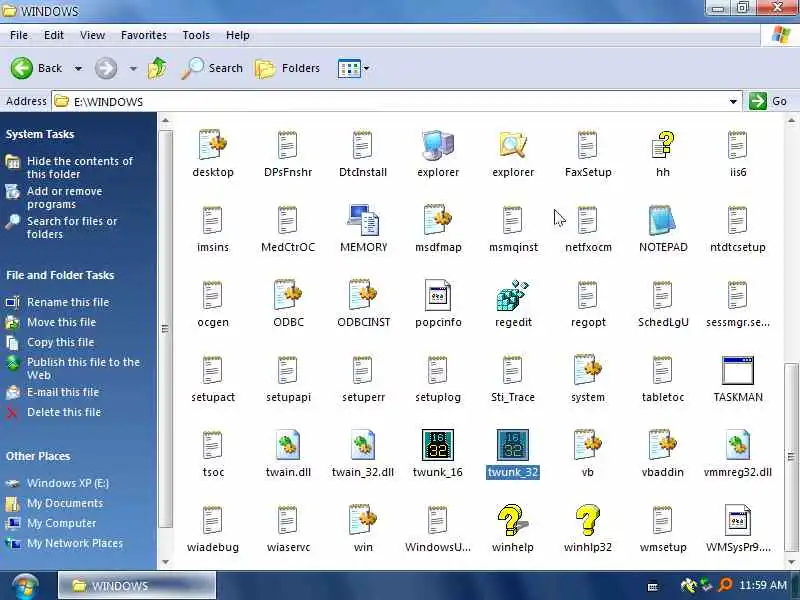The image size is (800, 600).
Task: Click the Go button
Action: (x=769, y=101)
